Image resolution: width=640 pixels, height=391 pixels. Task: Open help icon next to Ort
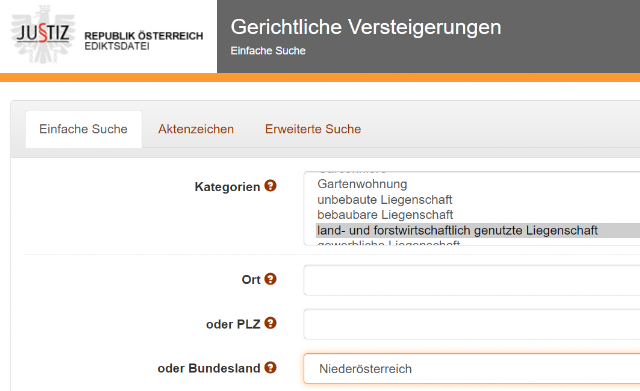coord(270,279)
